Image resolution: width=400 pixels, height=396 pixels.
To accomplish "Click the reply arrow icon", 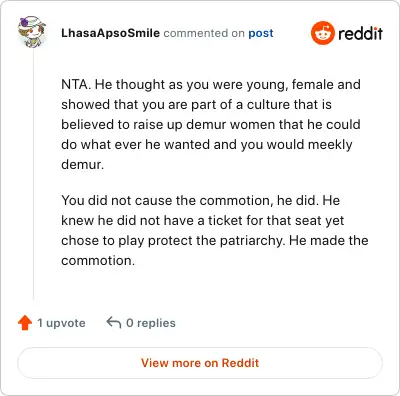I will tap(114, 323).
